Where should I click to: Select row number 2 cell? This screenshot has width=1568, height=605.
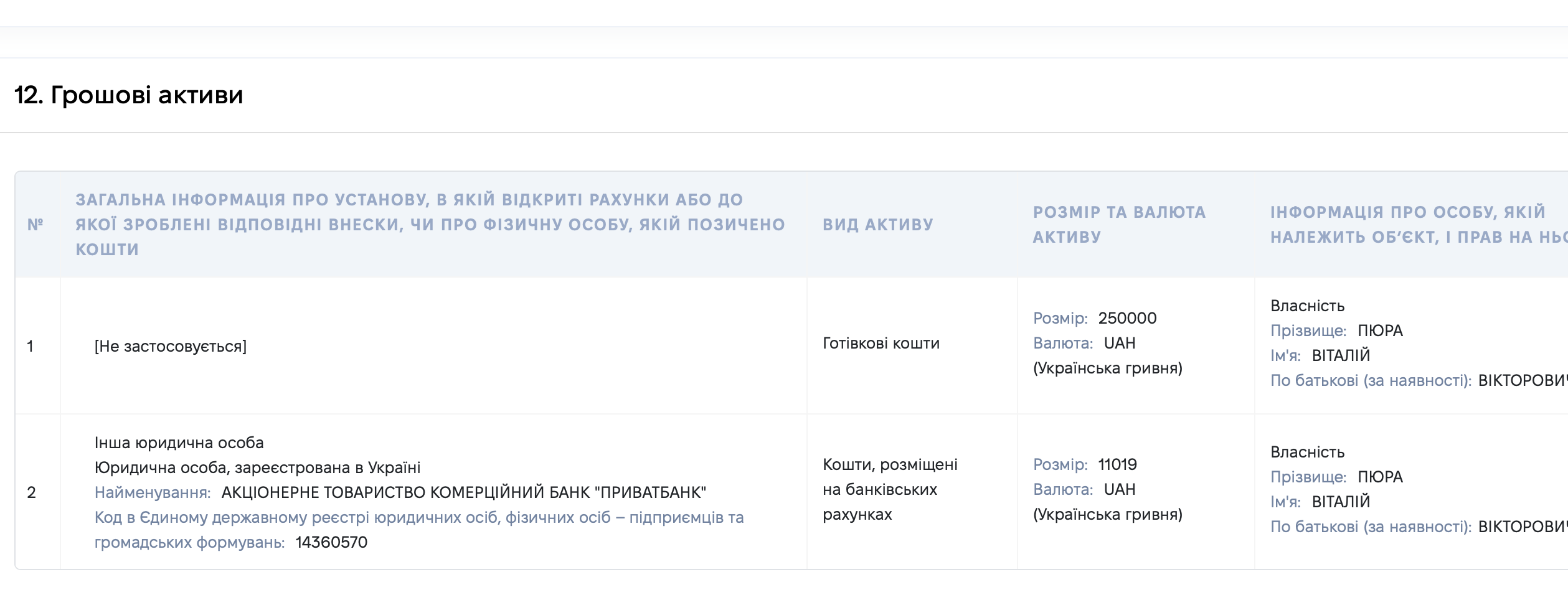[31, 492]
